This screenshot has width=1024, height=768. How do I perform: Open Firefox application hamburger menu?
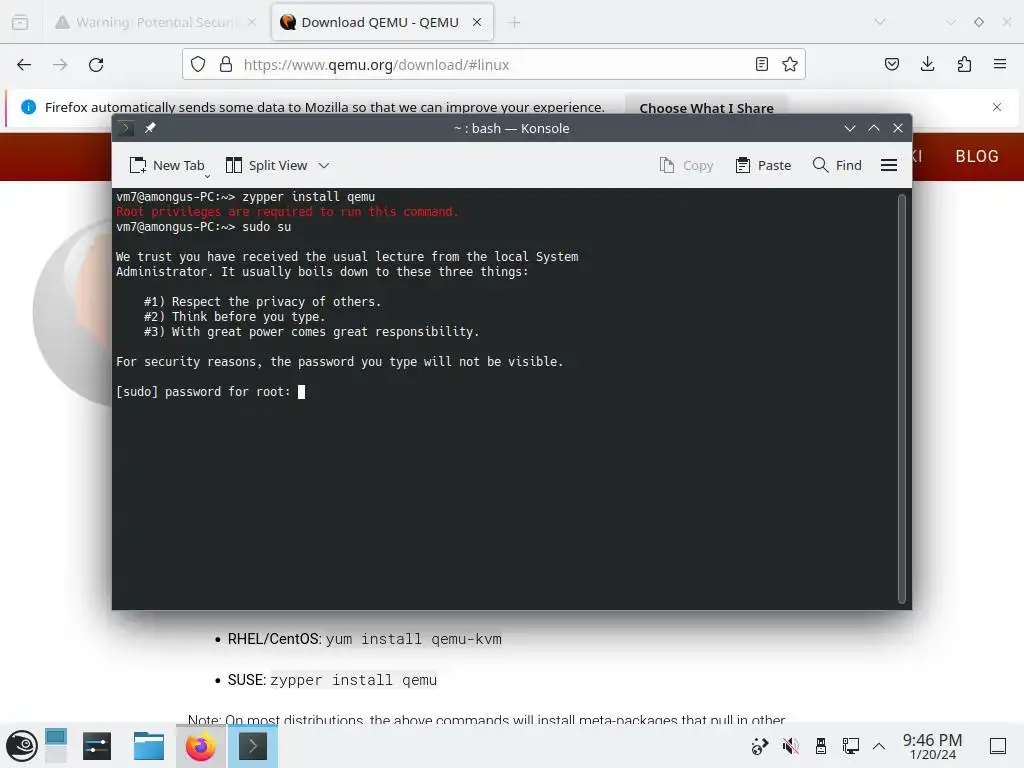[x=1000, y=64]
